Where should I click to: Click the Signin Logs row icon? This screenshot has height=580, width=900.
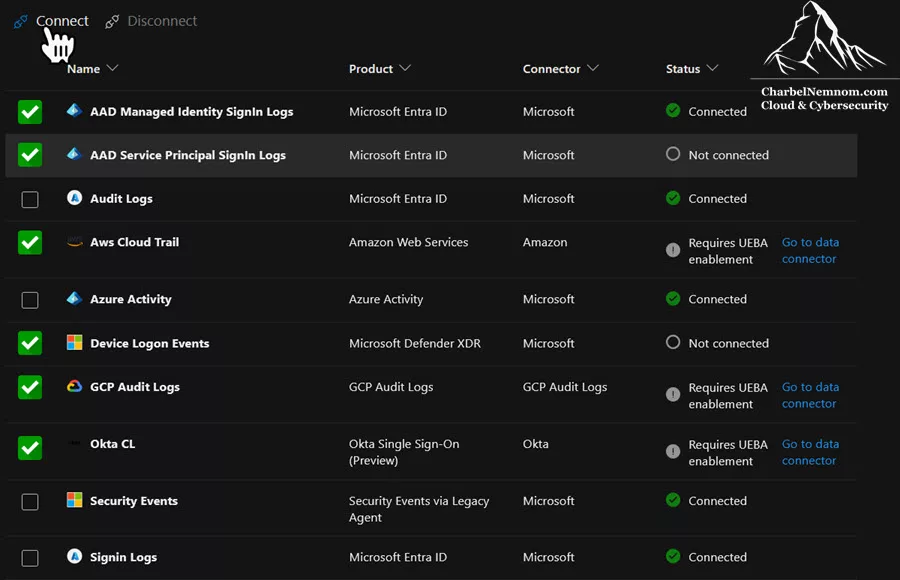coord(74,556)
